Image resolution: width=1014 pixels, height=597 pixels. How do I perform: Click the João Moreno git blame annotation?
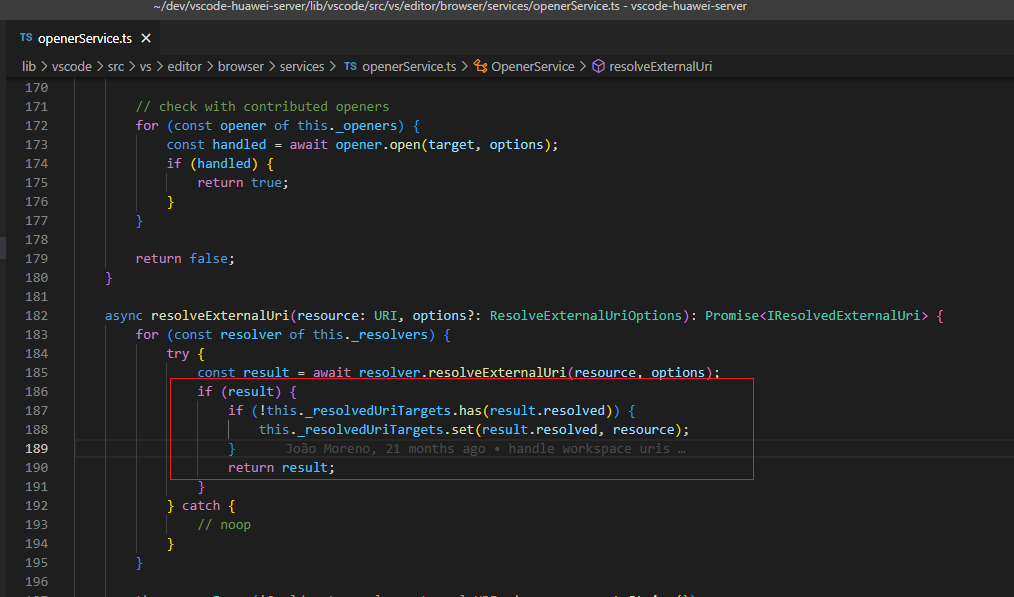[484, 449]
